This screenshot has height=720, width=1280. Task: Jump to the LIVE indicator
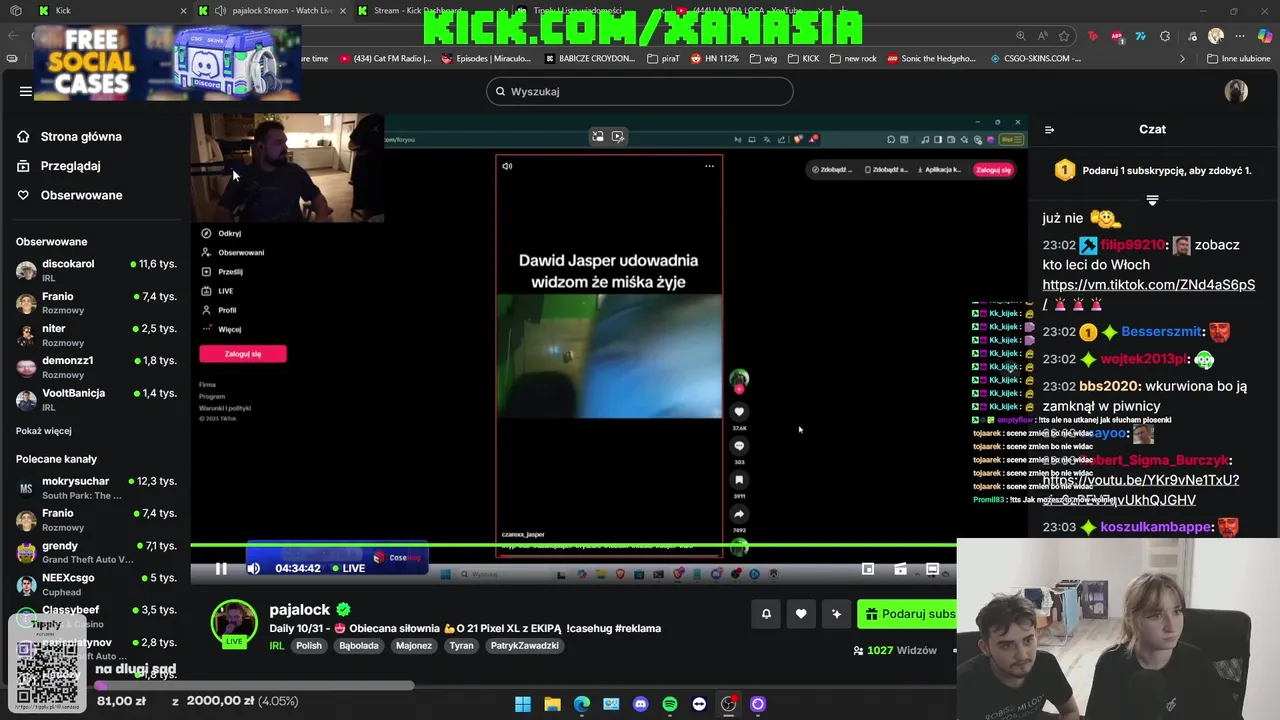347,568
